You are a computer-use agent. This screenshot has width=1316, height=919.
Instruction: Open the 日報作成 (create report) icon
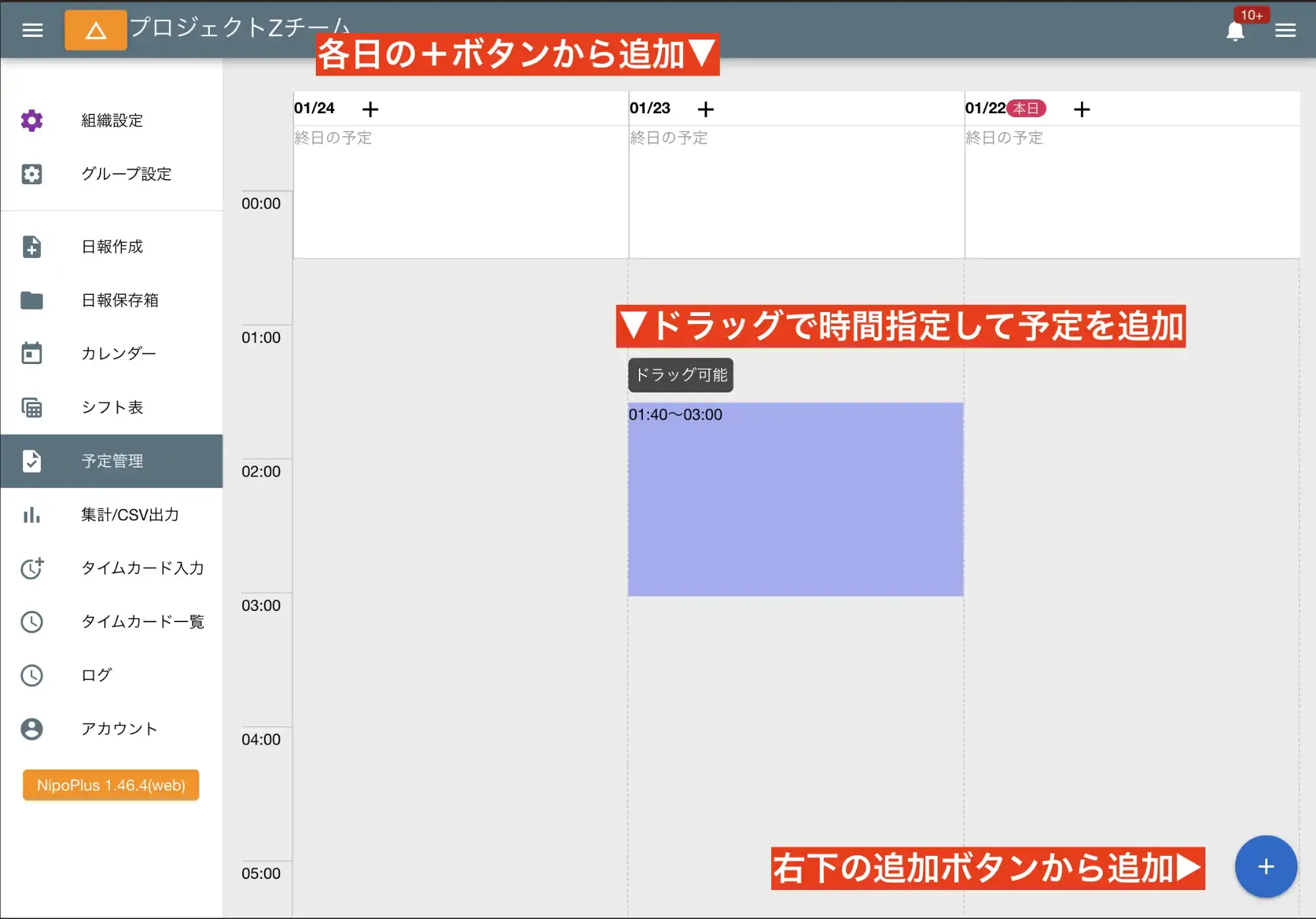click(32, 247)
